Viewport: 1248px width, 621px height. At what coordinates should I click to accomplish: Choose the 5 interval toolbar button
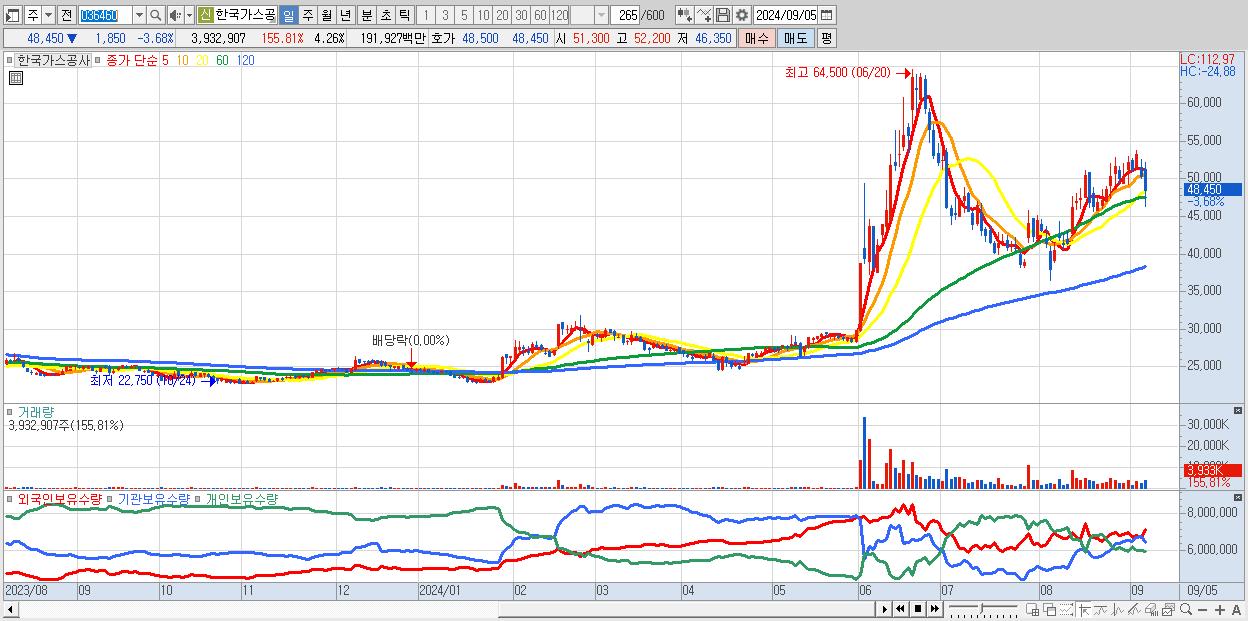click(464, 15)
